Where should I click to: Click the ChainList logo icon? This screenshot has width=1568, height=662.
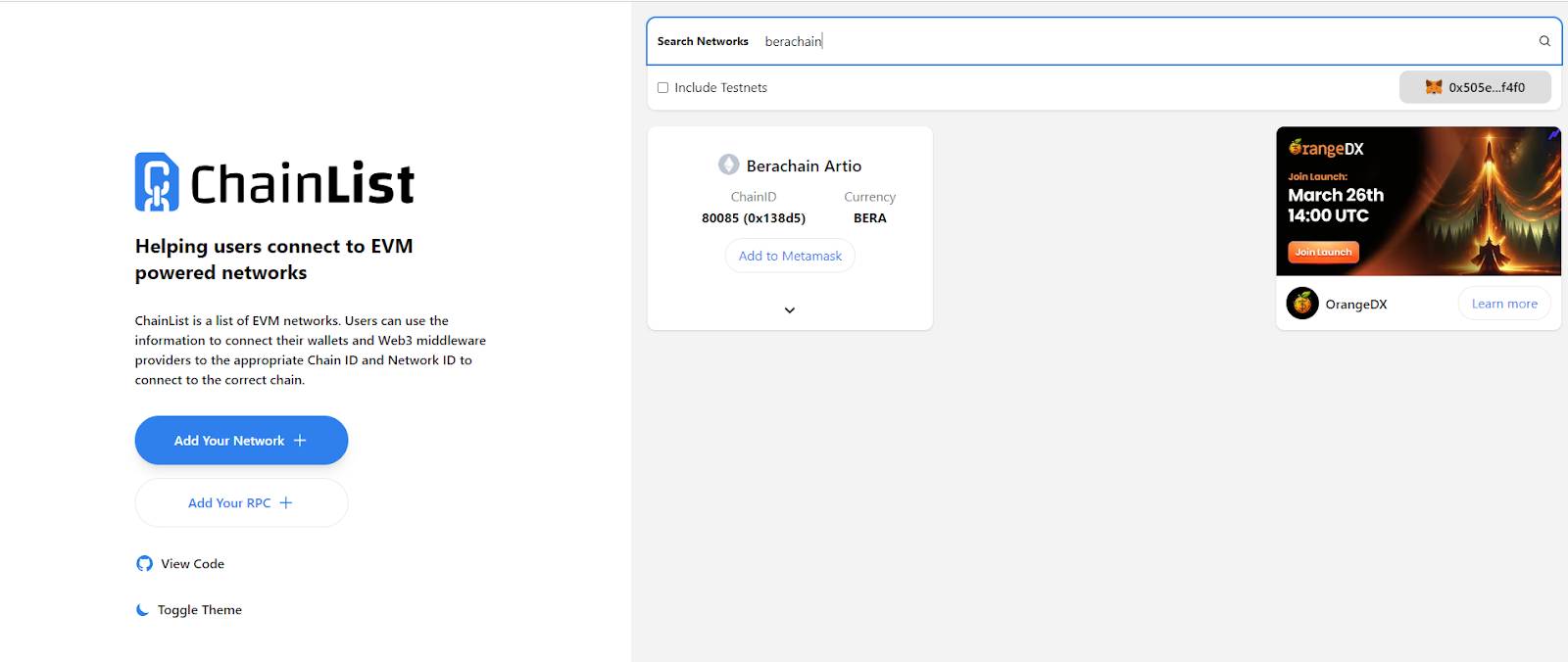pyautogui.click(x=157, y=182)
